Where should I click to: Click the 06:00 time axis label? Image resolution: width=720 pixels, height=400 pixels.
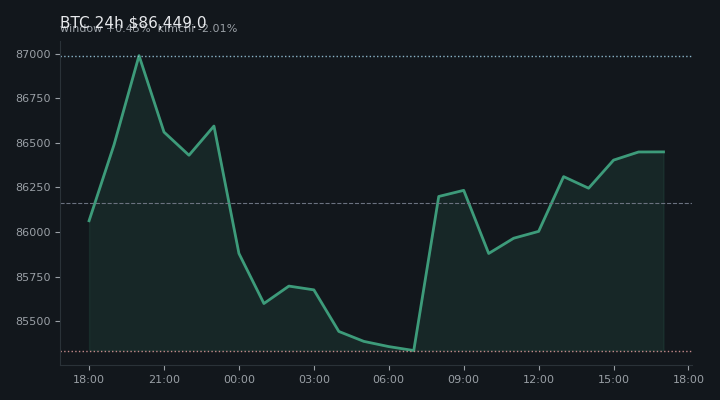pyautogui.click(x=389, y=379)
